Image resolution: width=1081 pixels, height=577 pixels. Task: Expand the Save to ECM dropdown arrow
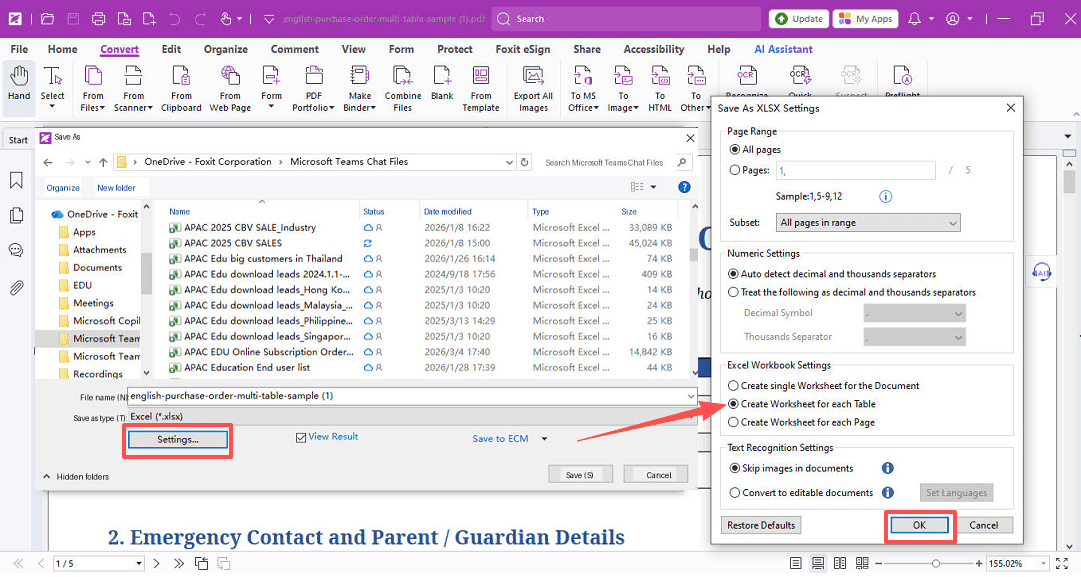(x=544, y=439)
